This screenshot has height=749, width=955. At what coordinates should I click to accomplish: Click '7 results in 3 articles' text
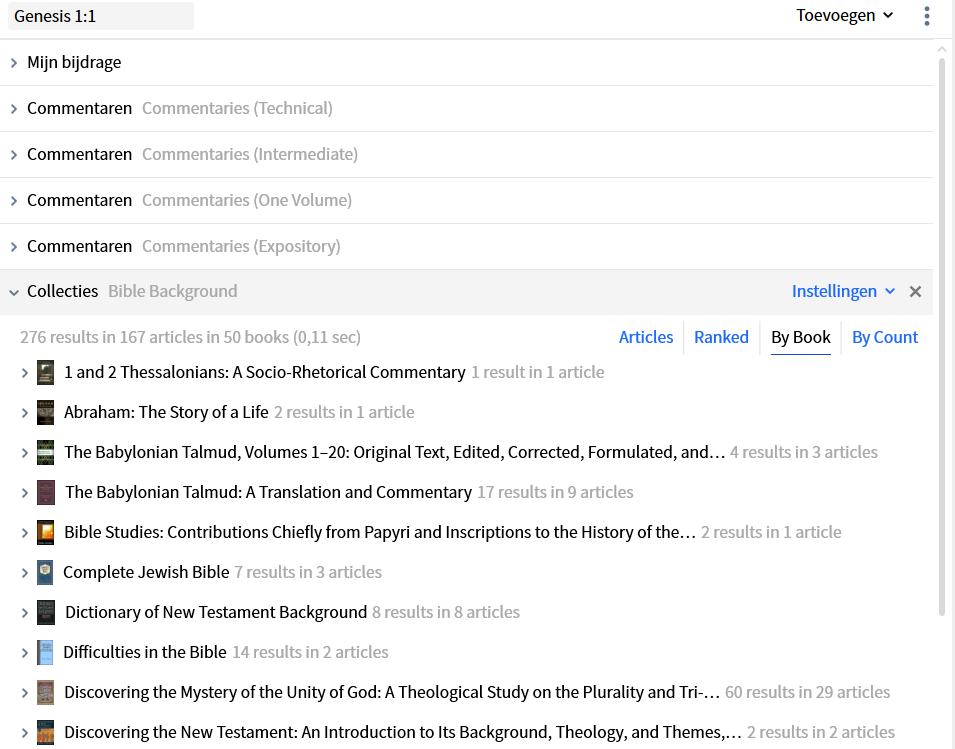(x=308, y=573)
